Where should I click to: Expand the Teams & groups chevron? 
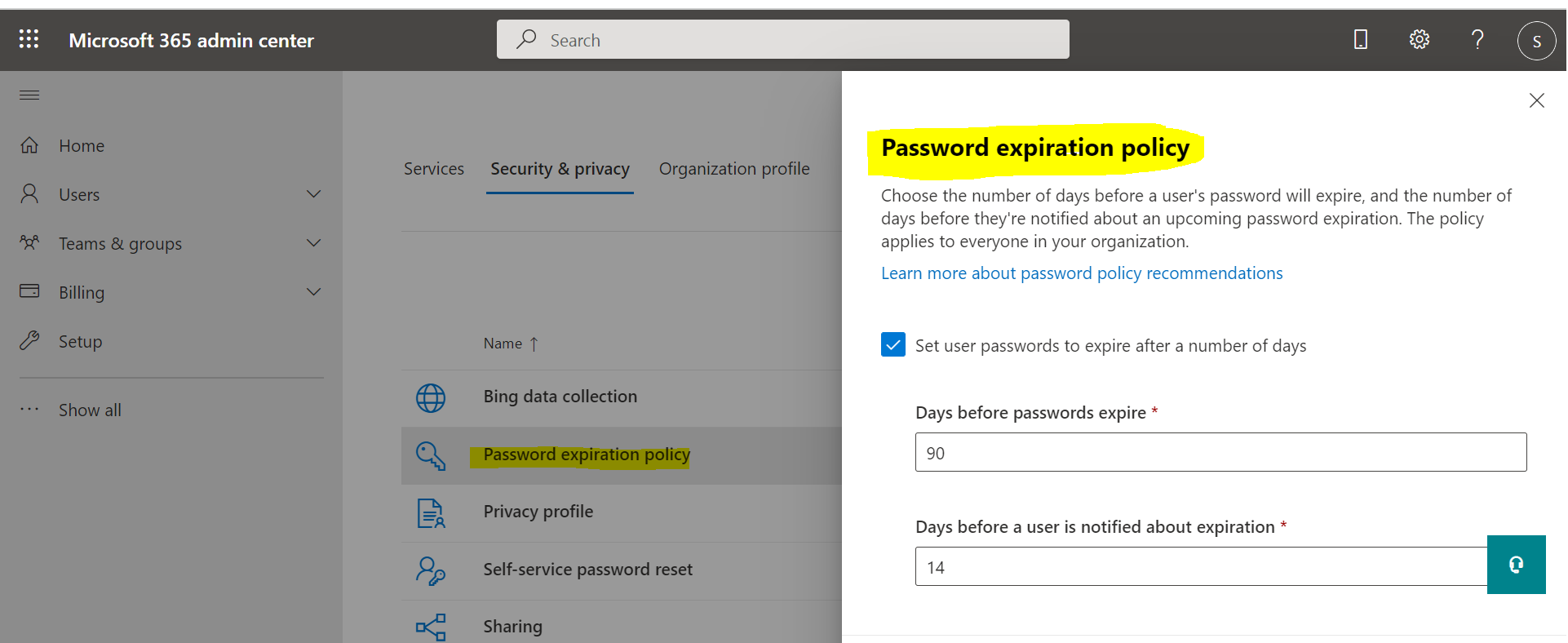click(314, 243)
